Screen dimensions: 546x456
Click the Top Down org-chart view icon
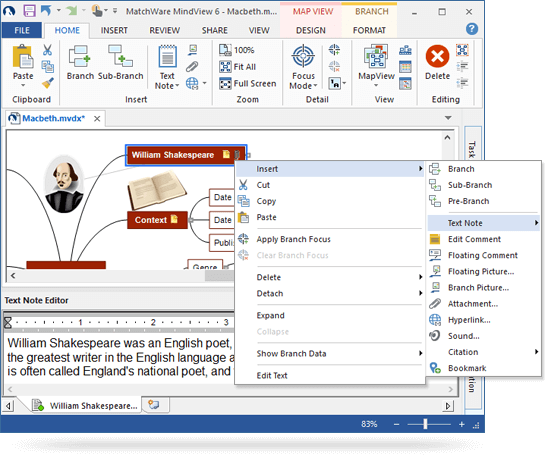click(x=405, y=50)
